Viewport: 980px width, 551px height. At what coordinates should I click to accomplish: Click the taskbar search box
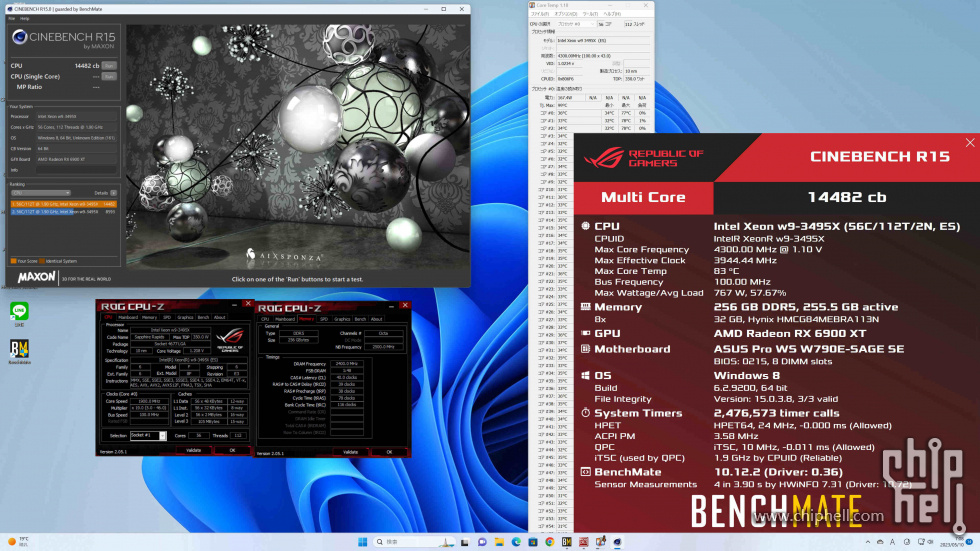pos(413,542)
